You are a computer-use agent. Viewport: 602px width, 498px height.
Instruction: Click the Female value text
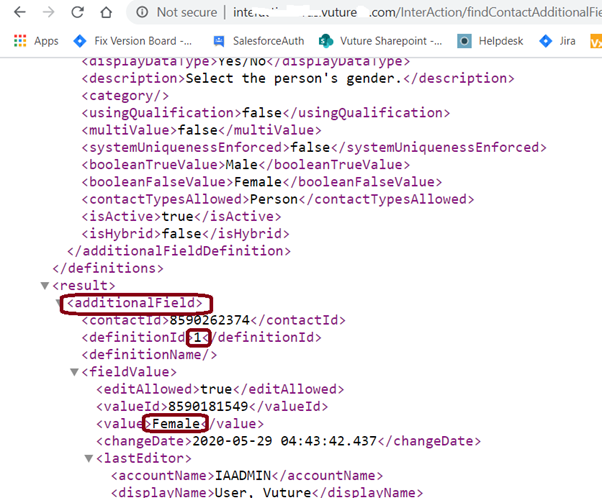tap(176, 424)
